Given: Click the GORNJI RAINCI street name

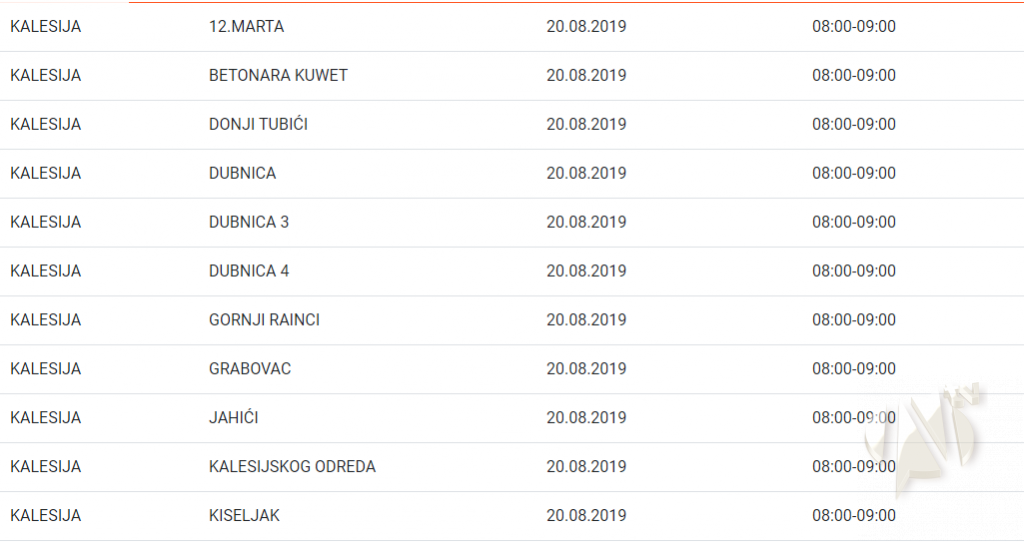Looking at the screenshot, I should 264,320.
